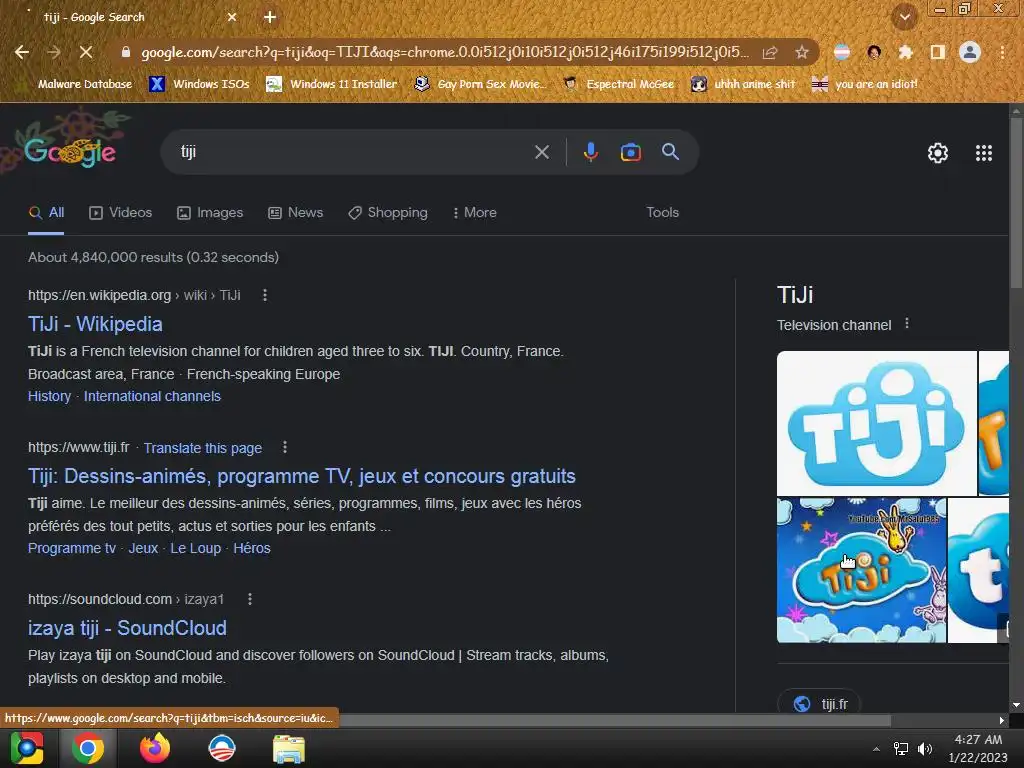Image resolution: width=1024 pixels, height=768 pixels.
Task: Open Espectral McGee bookmark
Action: 618,84
